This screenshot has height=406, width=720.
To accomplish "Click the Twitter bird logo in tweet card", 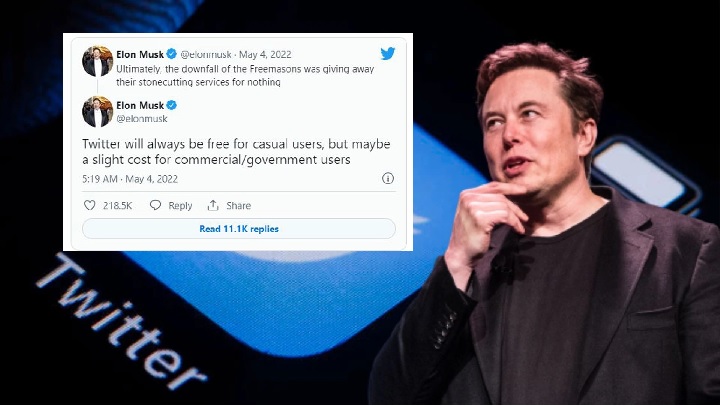I will pyautogui.click(x=388, y=54).
